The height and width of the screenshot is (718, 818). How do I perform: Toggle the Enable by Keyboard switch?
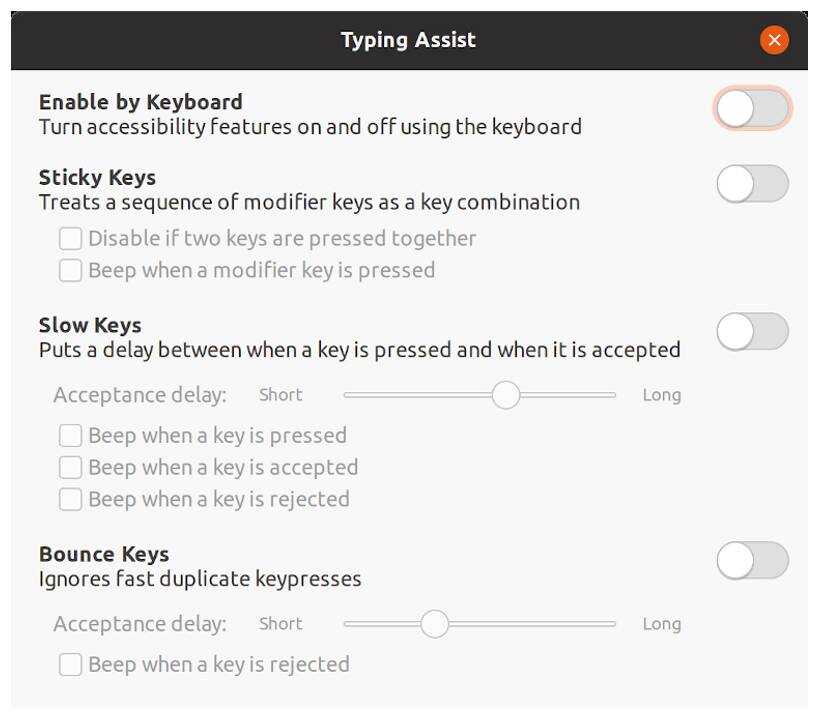[752, 109]
